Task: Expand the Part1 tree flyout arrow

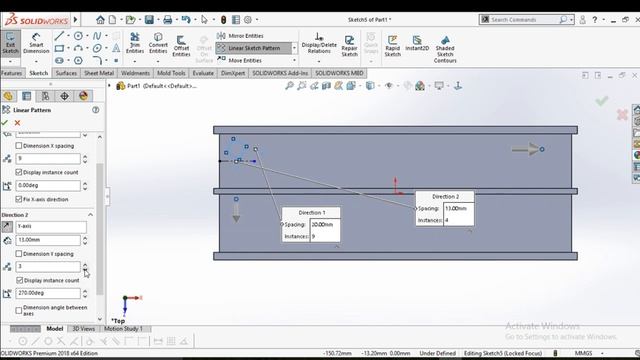Action: [109, 86]
